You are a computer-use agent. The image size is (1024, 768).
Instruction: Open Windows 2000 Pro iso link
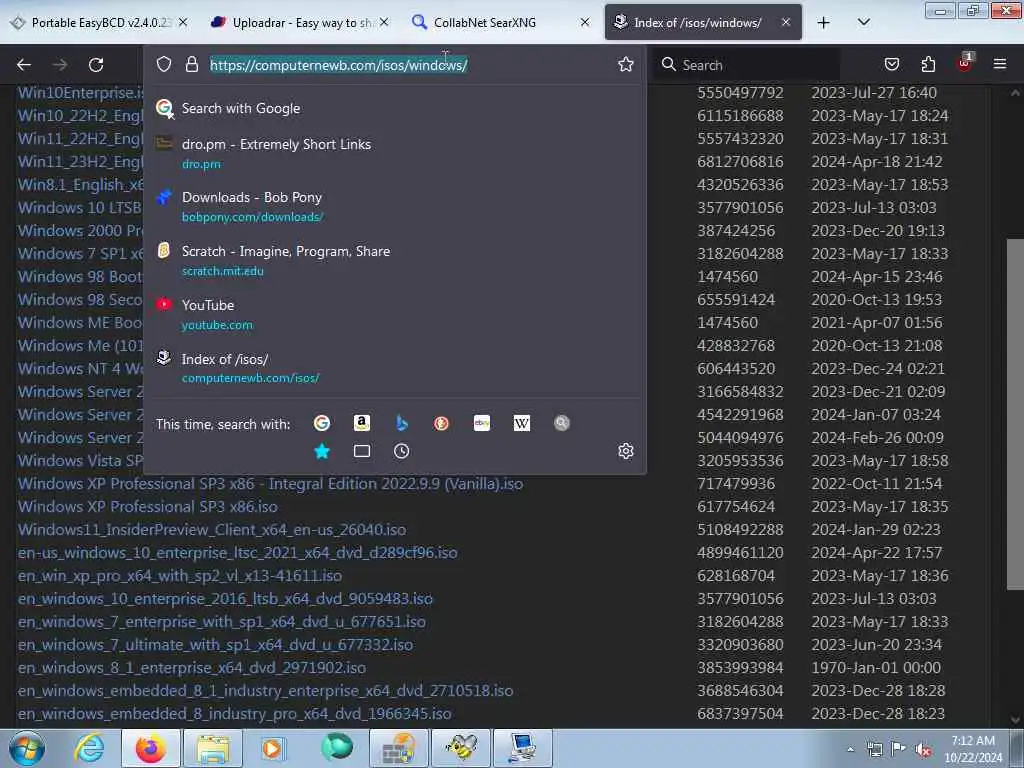click(80, 231)
